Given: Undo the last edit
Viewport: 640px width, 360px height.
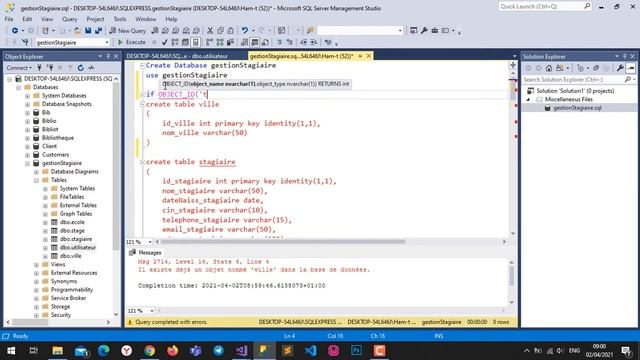Looking at the screenshot, I should [244, 31].
